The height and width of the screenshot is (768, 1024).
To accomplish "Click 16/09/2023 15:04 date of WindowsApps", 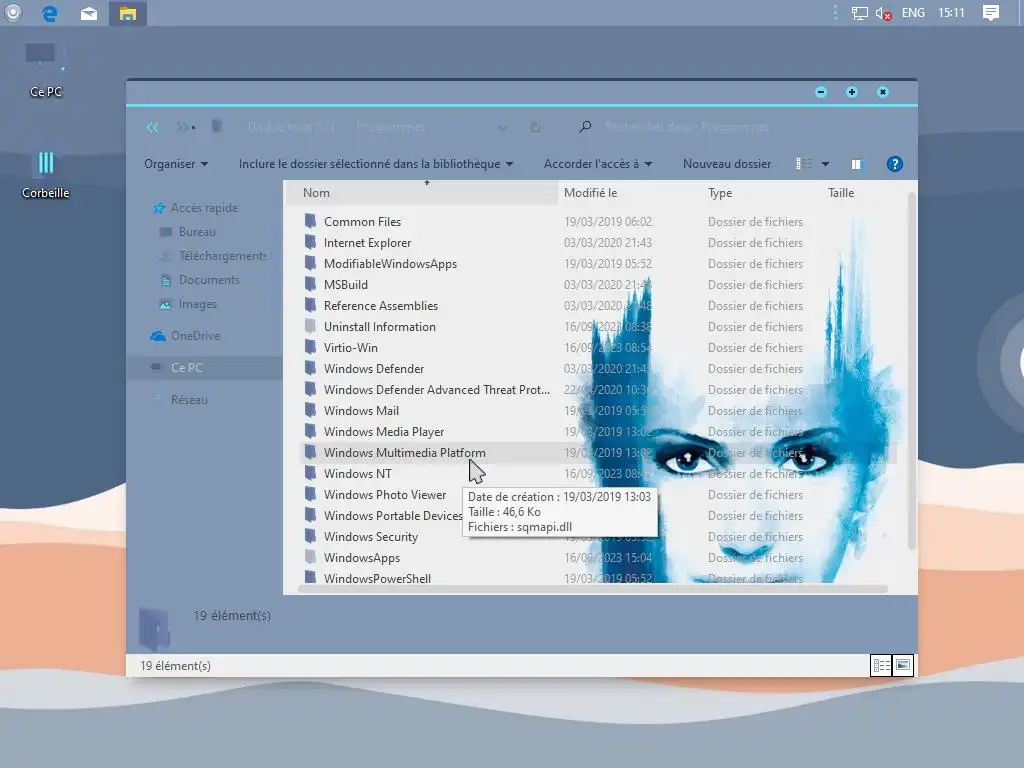I will pos(608,558).
